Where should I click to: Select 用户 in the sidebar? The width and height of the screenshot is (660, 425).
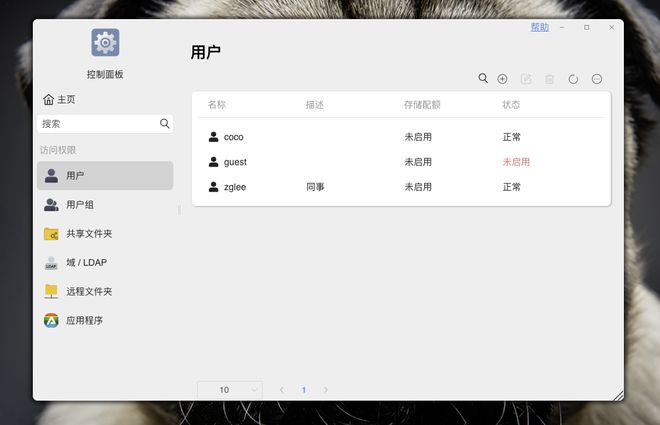pos(105,175)
